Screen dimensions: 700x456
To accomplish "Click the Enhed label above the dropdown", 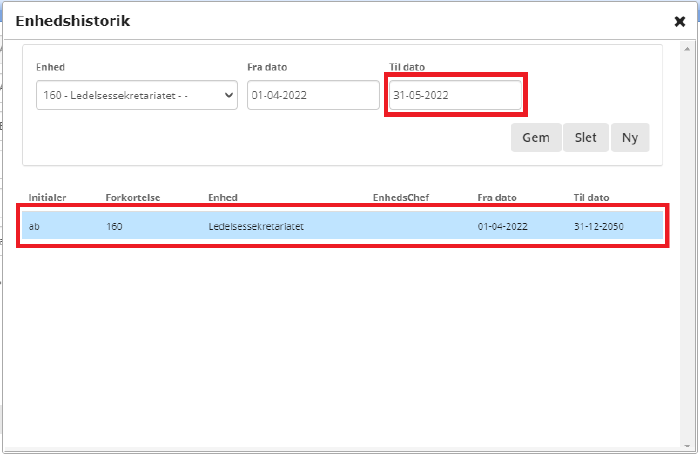I will click(x=50, y=67).
